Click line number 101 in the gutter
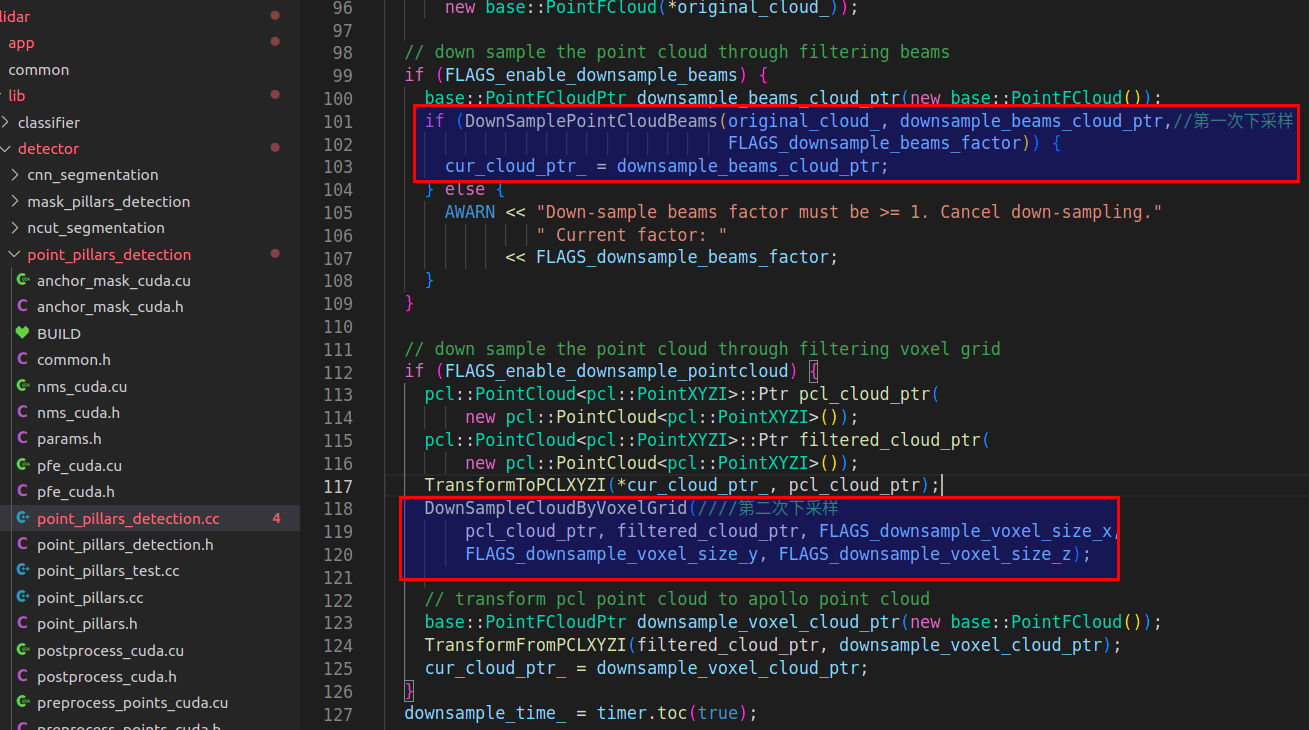Image resolution: width=1309 pixels, height=730 pixels. coord(339,121)
